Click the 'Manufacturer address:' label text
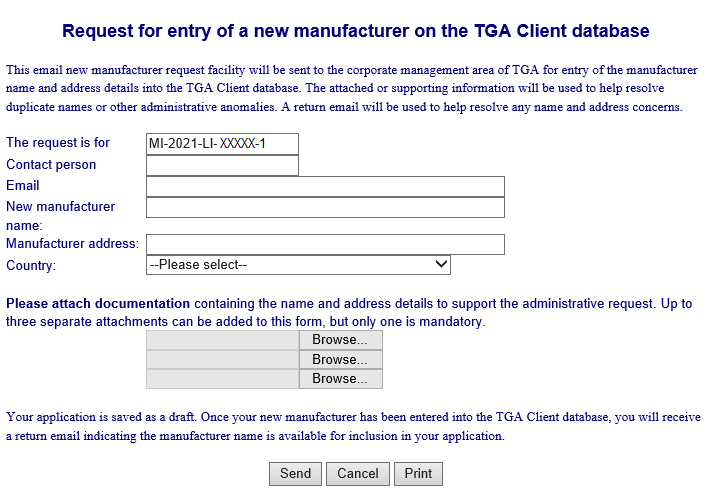This screenshot has width=713, height=495. click(x=72, y=244)
